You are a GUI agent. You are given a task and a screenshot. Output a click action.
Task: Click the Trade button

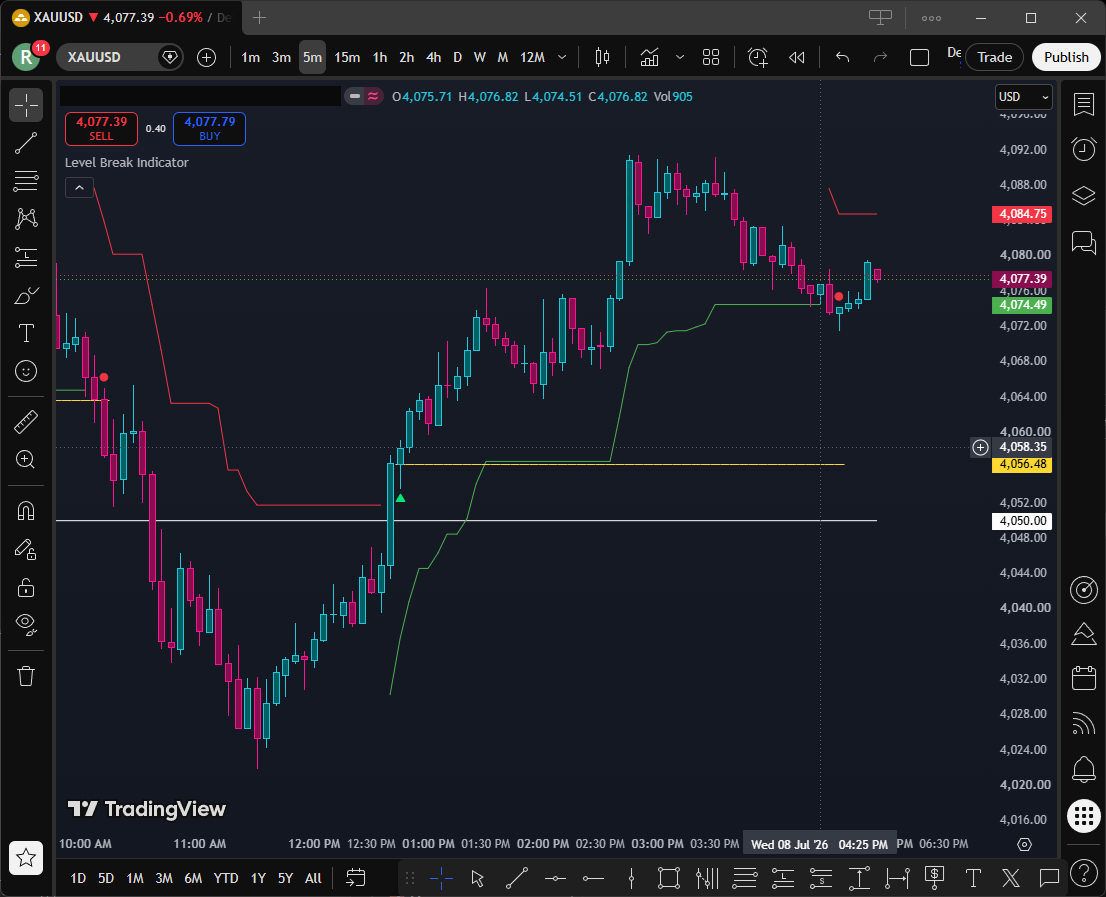click(995, 57)
